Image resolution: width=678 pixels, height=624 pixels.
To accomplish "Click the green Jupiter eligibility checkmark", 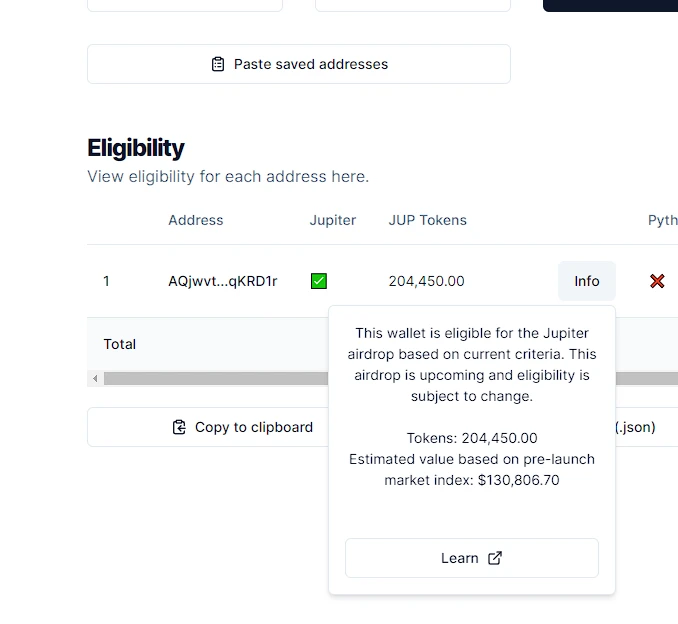I will point(319,281).
